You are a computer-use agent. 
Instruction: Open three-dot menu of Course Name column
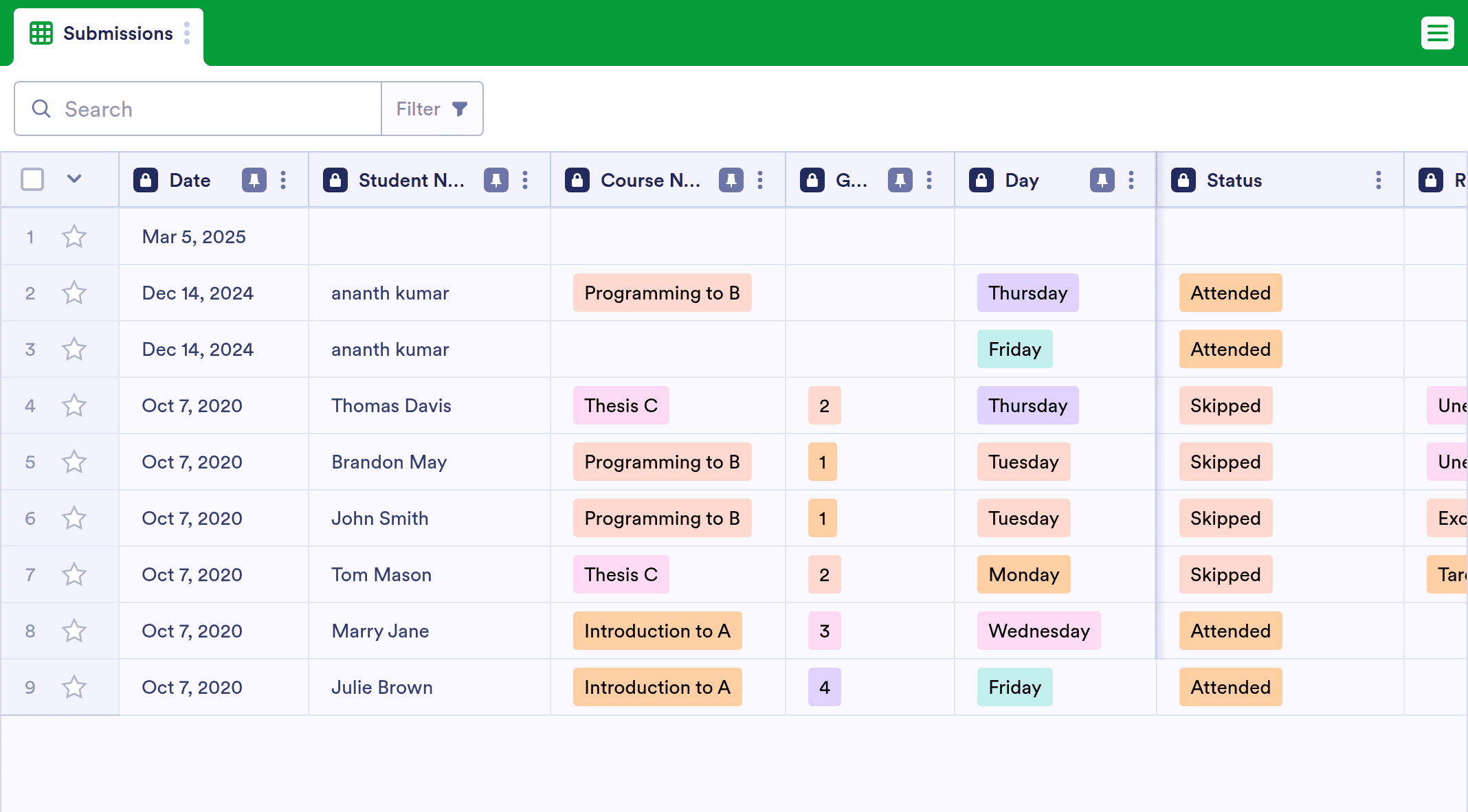pyautogui.click(x=760, y=180)
